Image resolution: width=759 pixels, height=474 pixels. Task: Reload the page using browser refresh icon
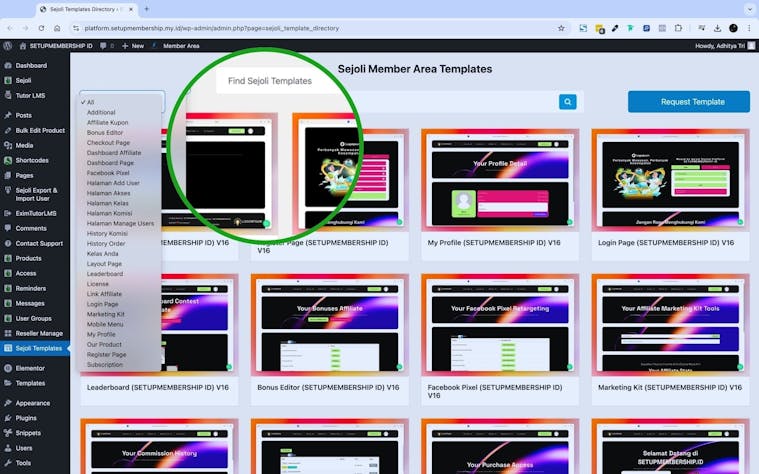point(41,28)
